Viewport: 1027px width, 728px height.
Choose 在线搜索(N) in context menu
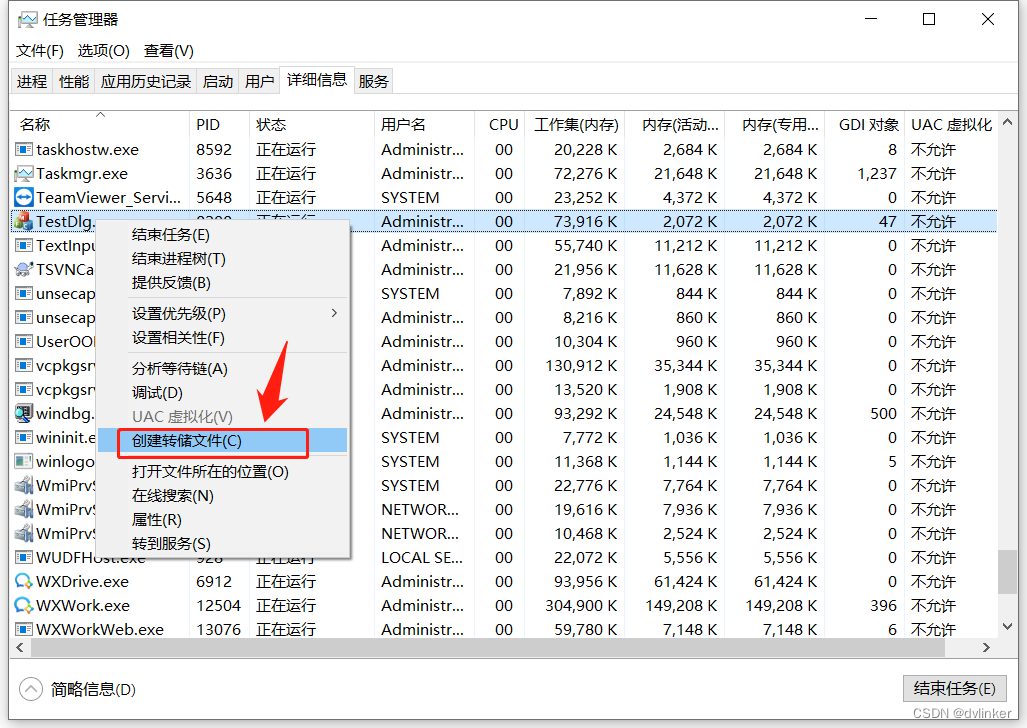click(x=222, y=496)
